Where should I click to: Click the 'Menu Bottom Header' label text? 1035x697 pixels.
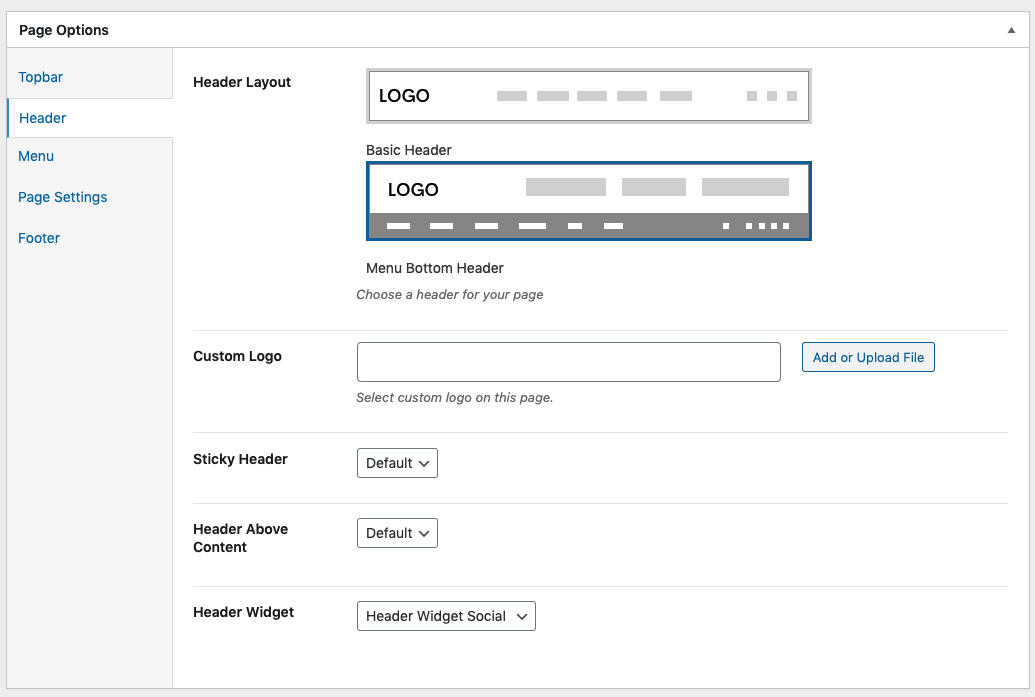coord(435,268)
